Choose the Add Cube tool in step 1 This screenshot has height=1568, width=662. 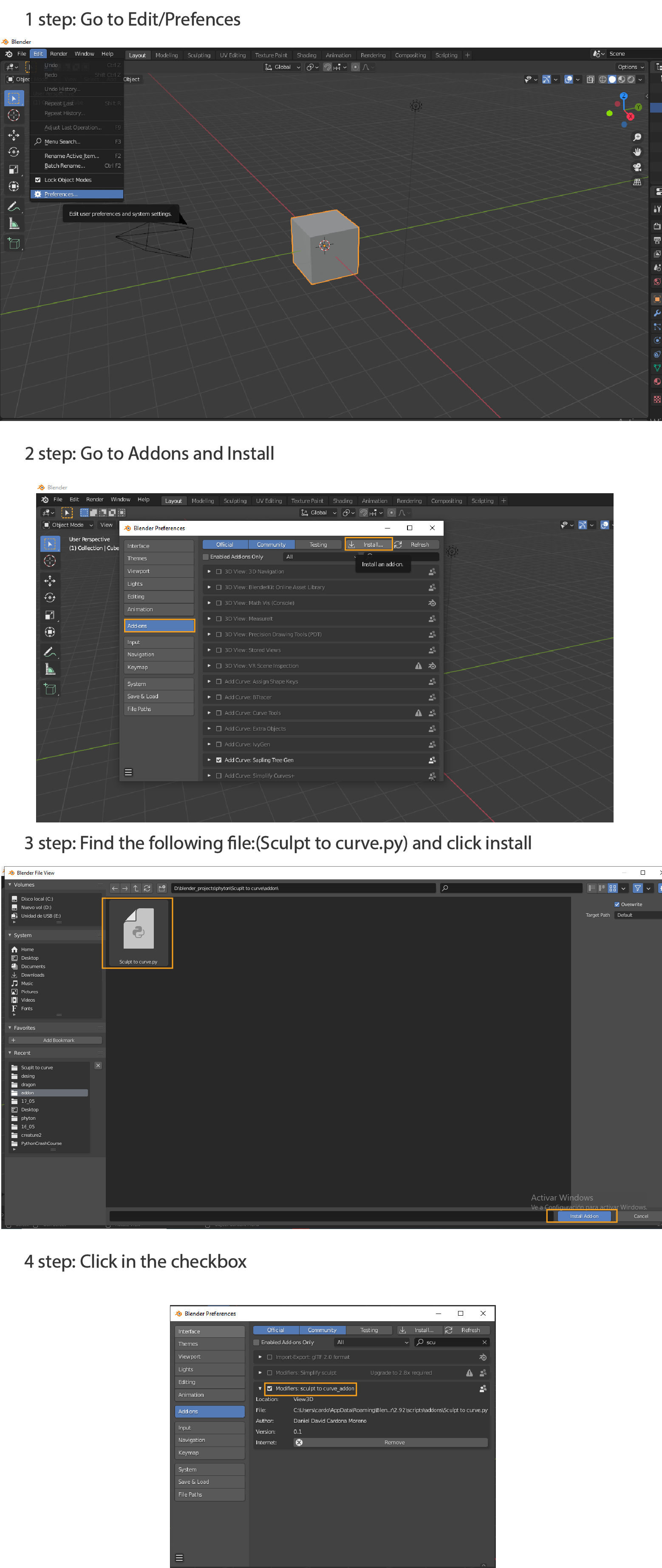(14, 243)
